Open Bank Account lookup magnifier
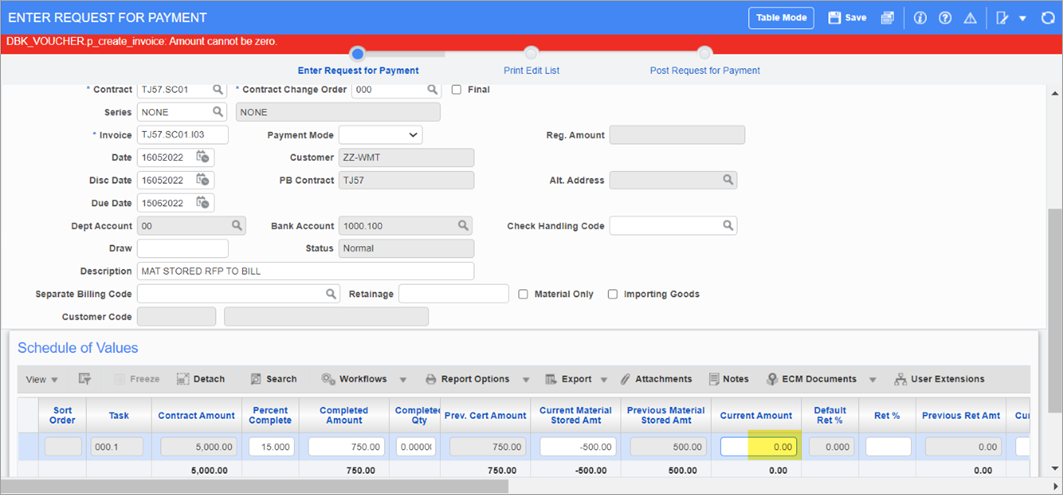Viewport: 1063px width, 495px height. point(463,225)
